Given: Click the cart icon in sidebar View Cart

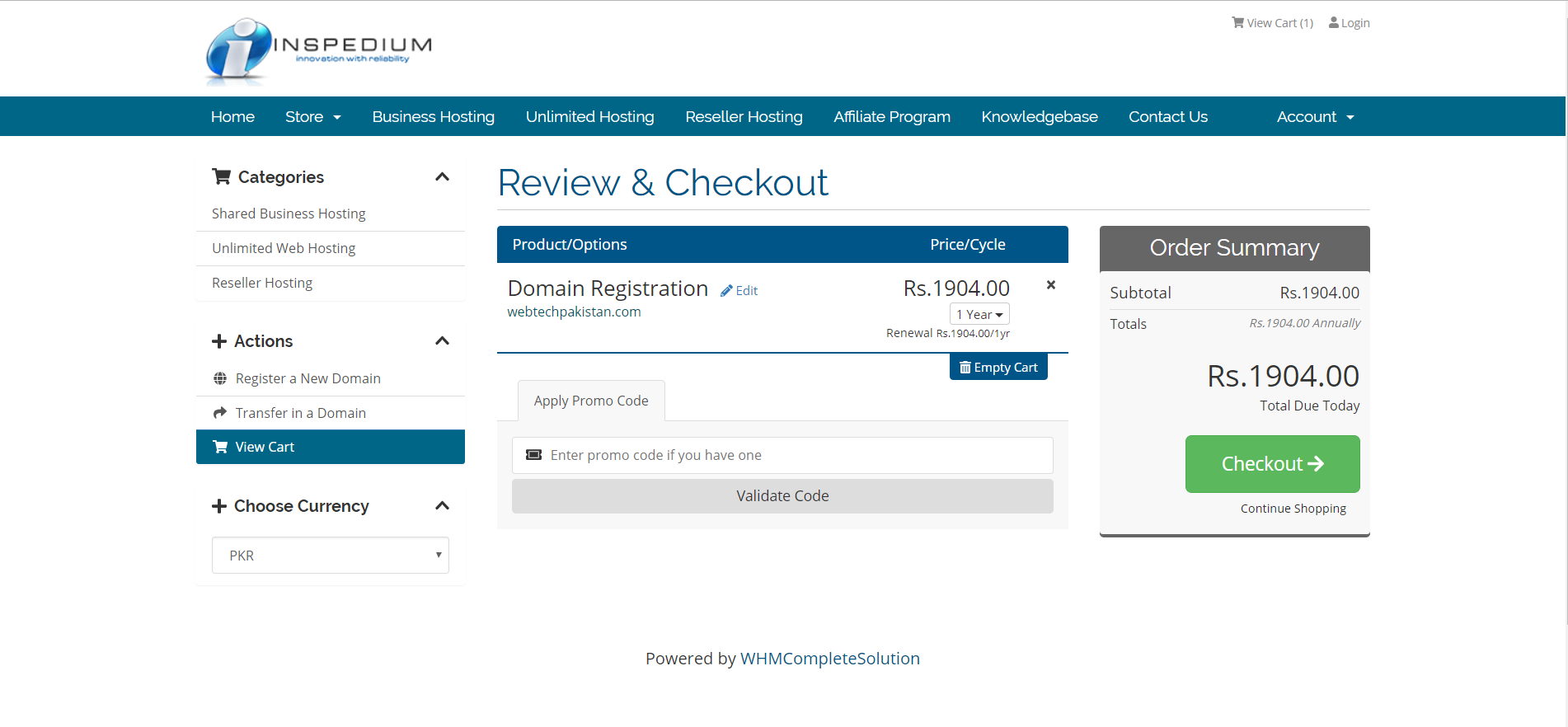Looking at the screenshot, I should tap(220, 447).
